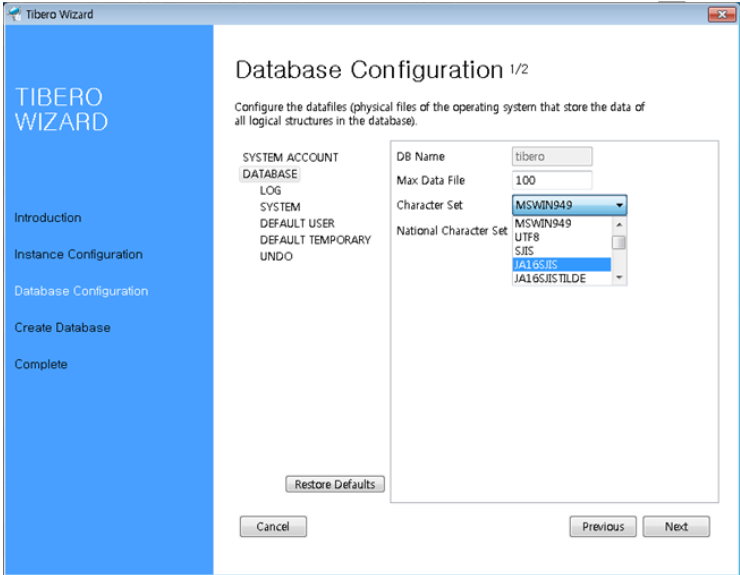
Task: Pick SJIS from the dropdown options
Action: click(562, 251)
